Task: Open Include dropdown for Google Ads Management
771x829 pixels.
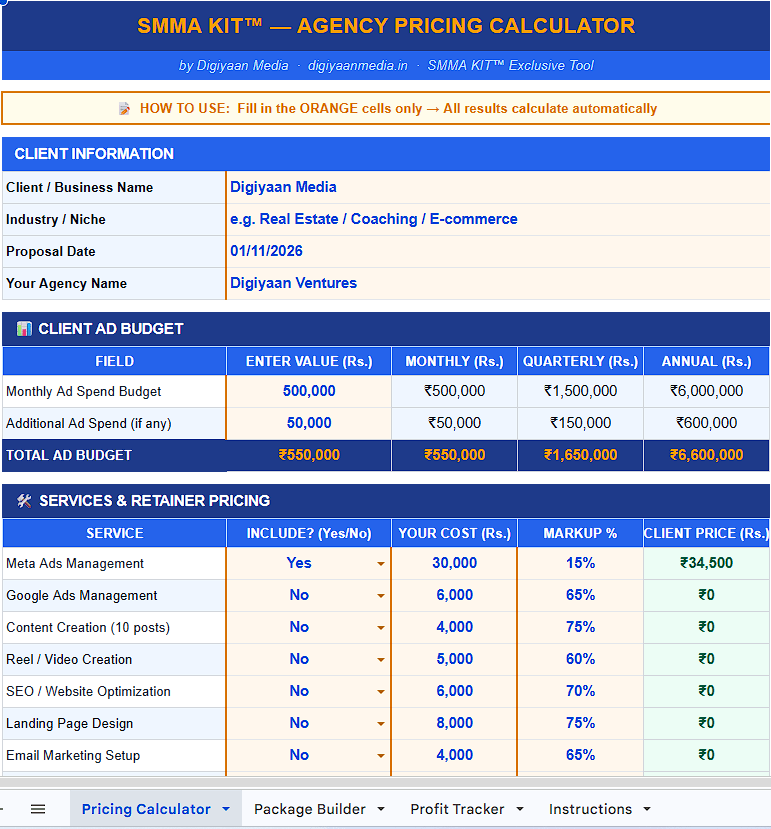Action: click(381, 596)
